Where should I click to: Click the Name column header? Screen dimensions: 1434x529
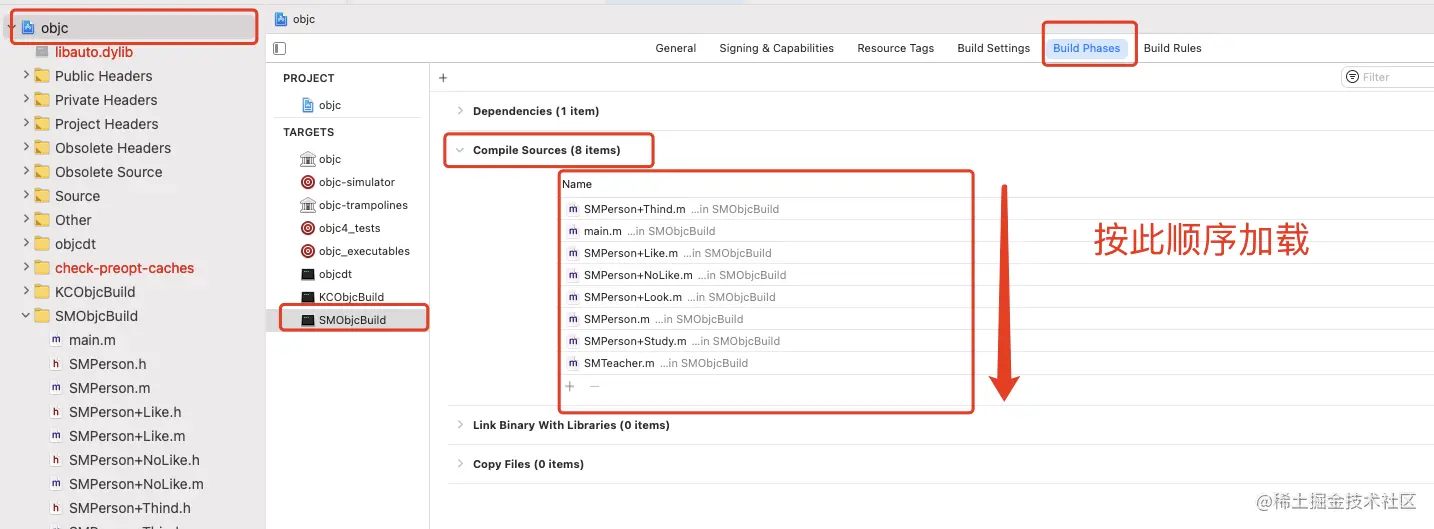[x=577, y=184]
